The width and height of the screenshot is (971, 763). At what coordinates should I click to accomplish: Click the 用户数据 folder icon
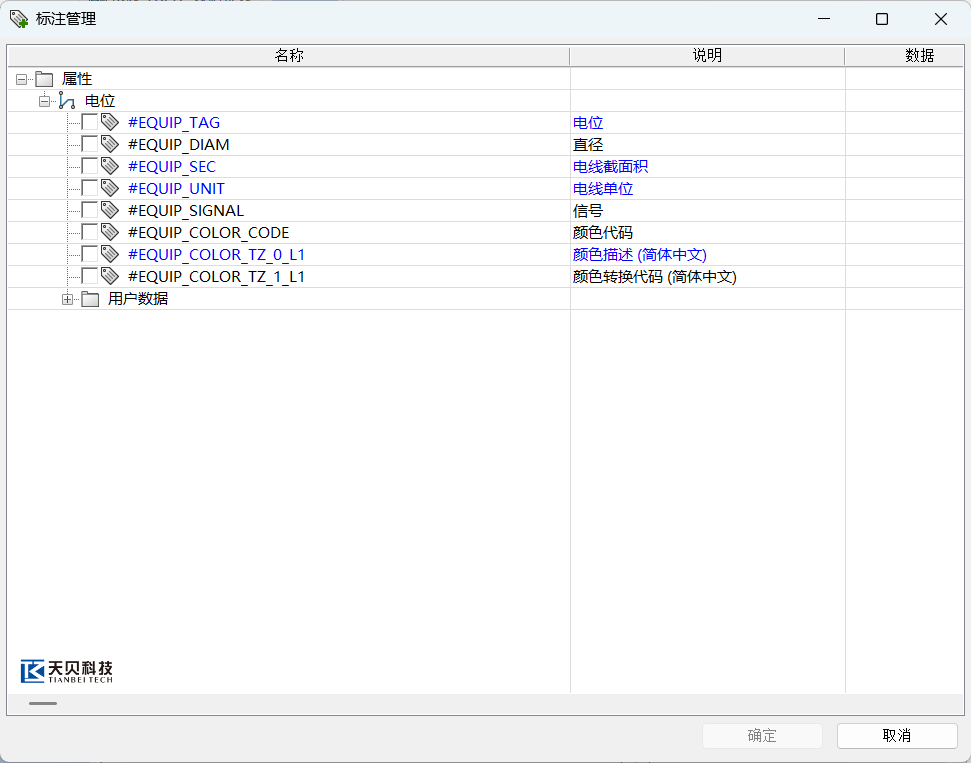90,298
